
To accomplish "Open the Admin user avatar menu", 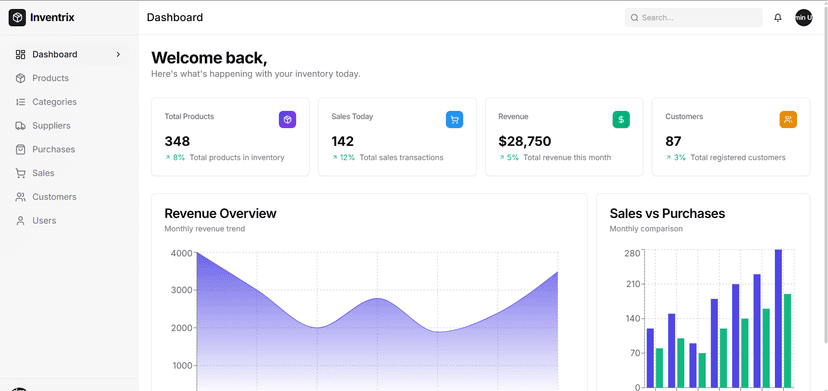I will [x=804, y=17].
